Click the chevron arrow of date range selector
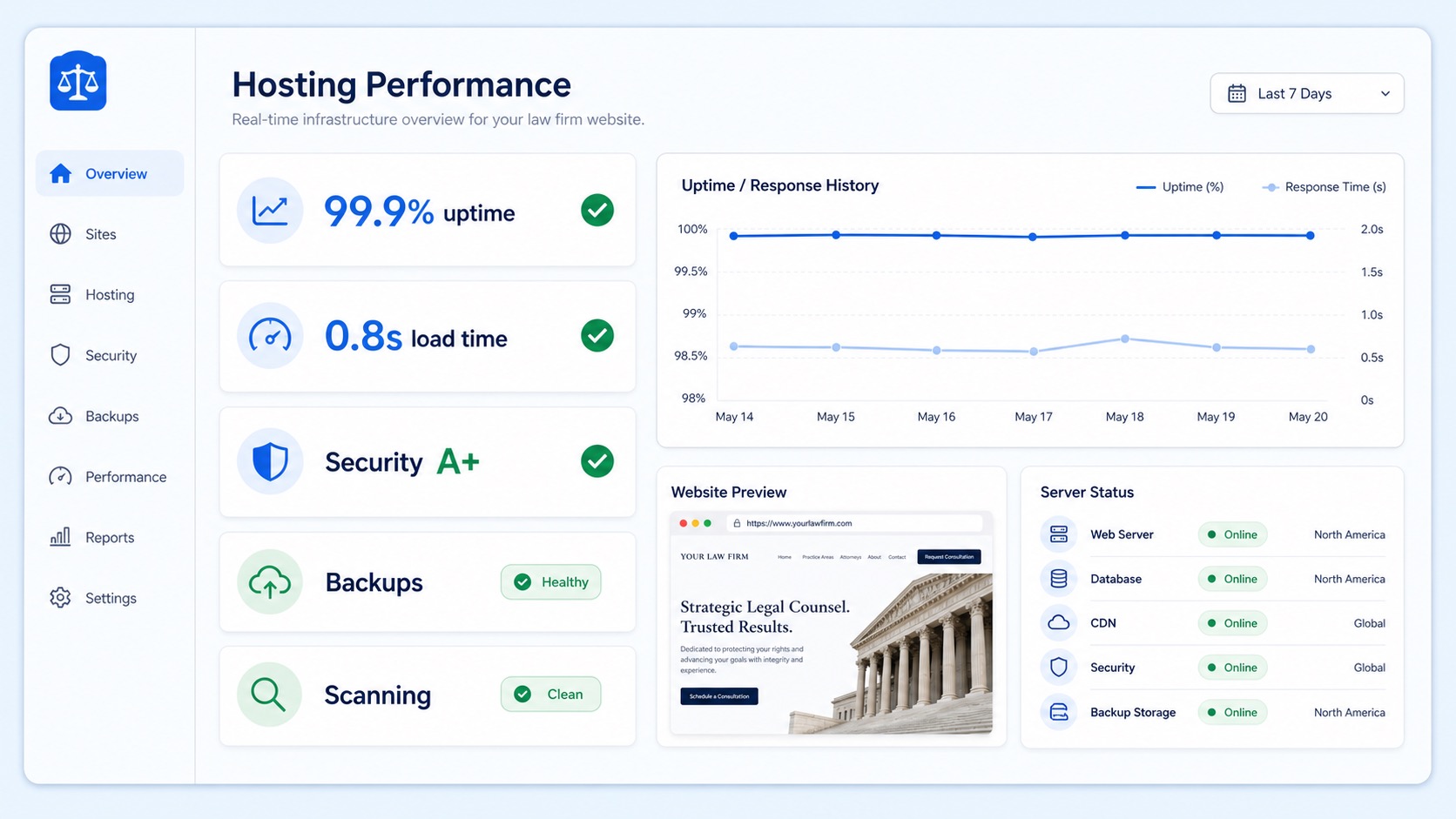1456x819 pixels. pos(1385,94)
